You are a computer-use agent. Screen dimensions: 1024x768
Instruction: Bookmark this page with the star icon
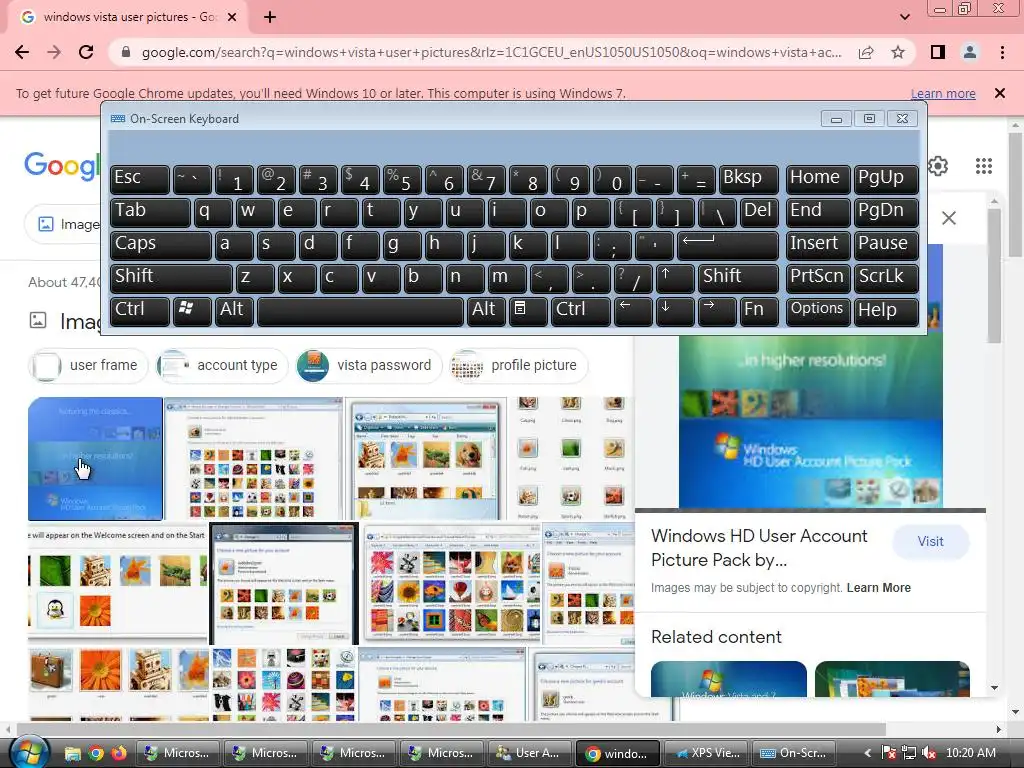pos(898,52)
